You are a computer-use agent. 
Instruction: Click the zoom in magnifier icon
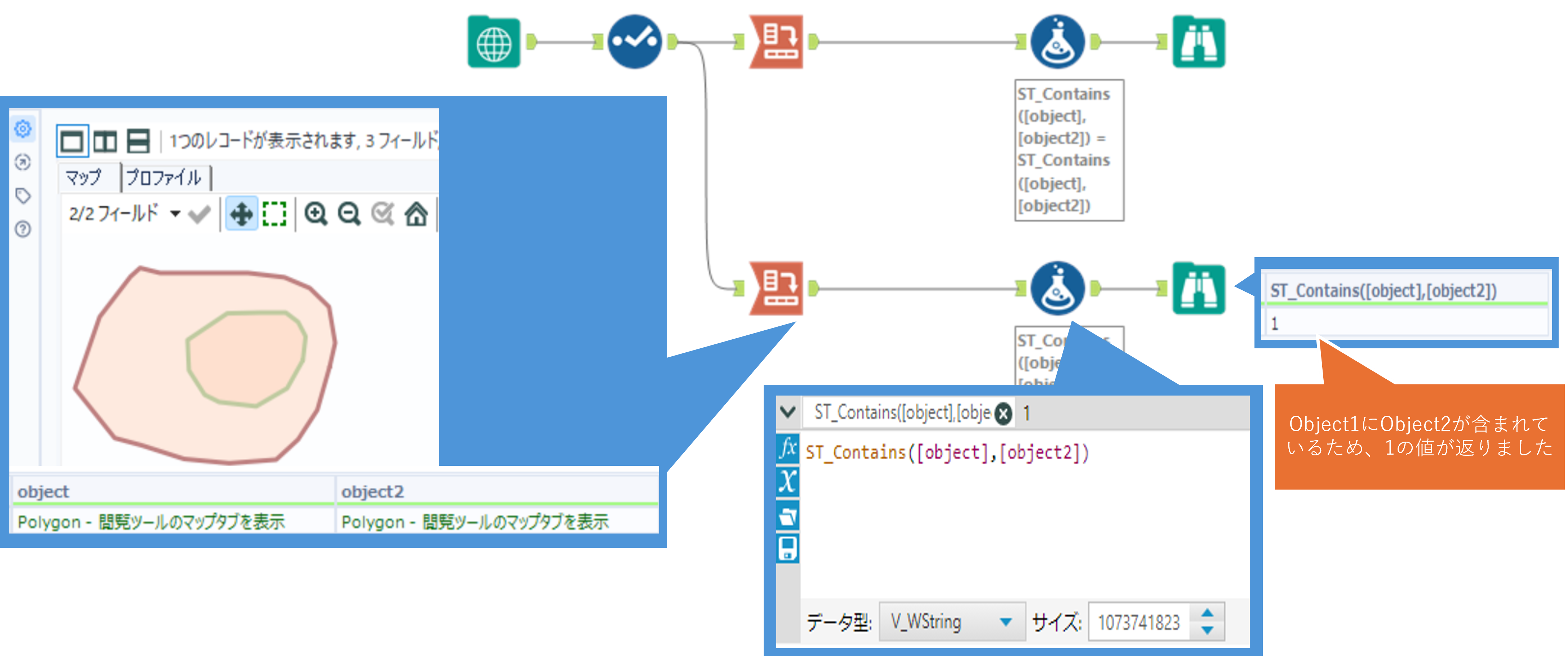click(316, 214)
